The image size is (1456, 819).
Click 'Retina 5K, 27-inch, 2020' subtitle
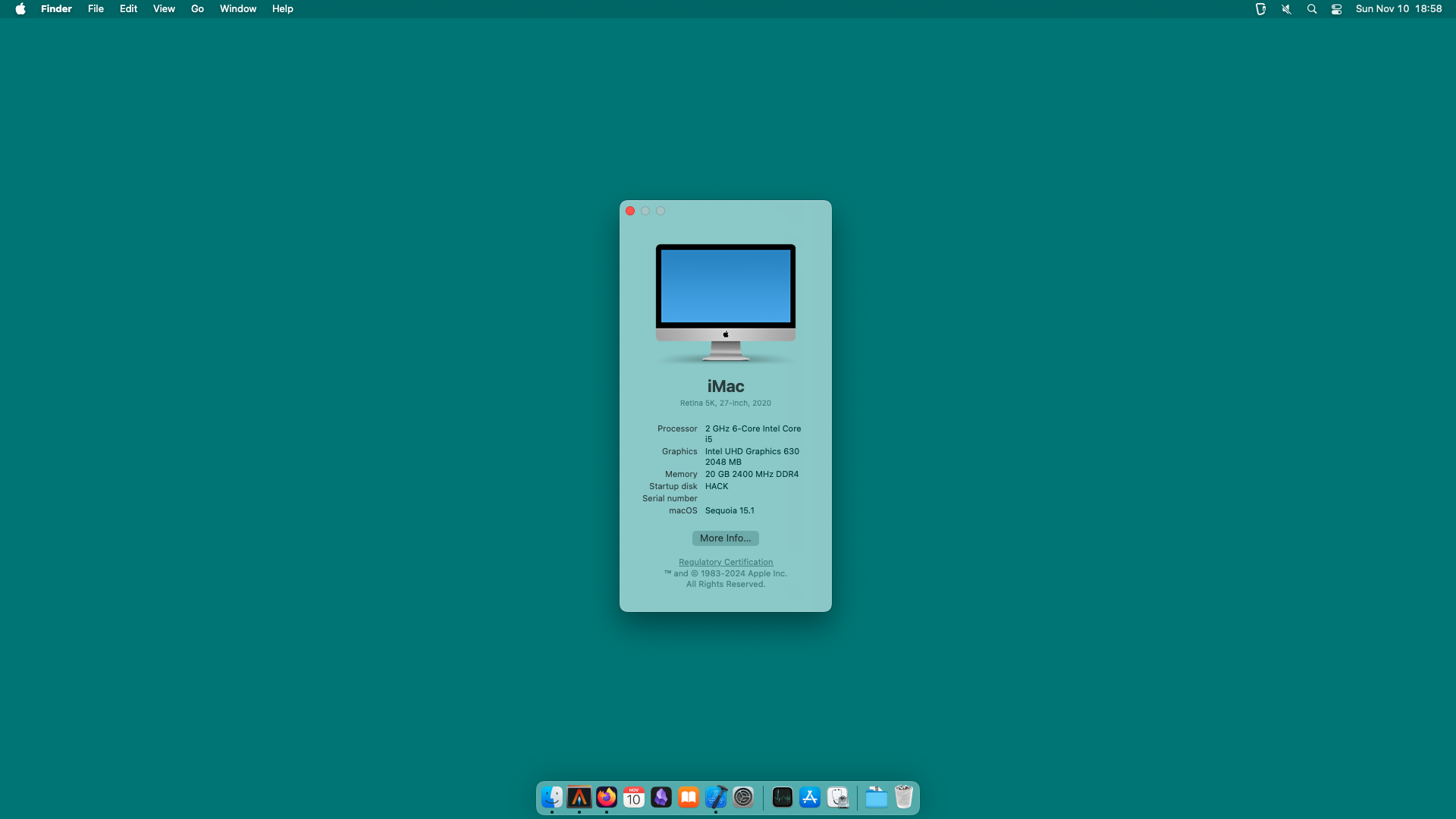click(726, 403)
